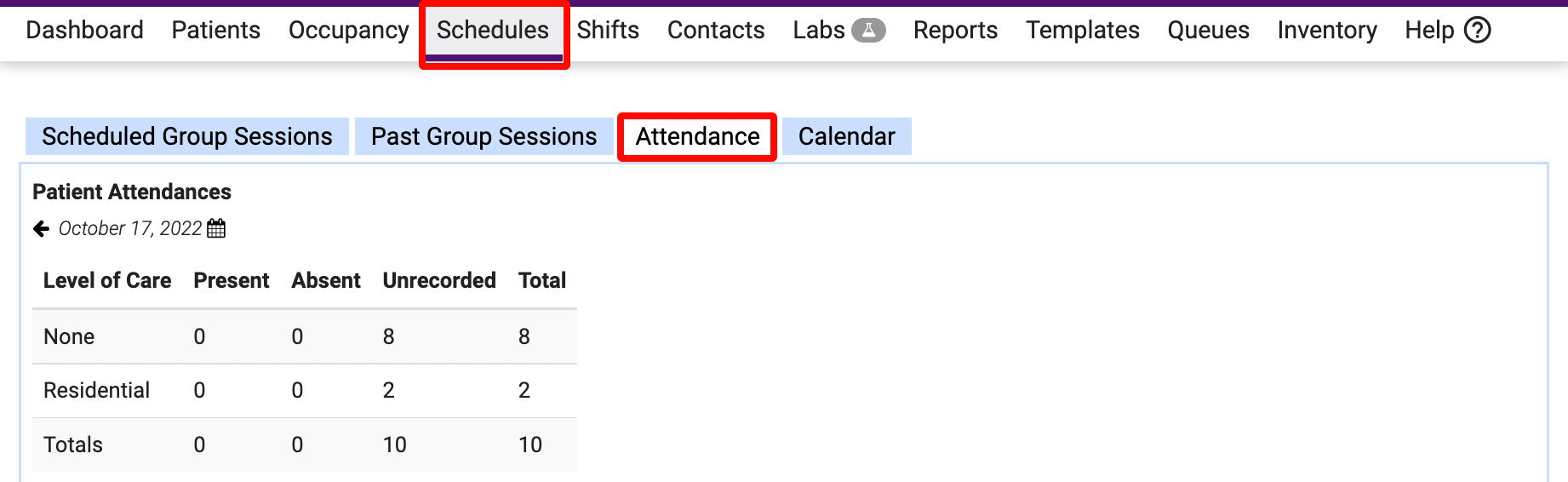Open the Contacts page
This screenshot has height=482, width=1568.
716,31
